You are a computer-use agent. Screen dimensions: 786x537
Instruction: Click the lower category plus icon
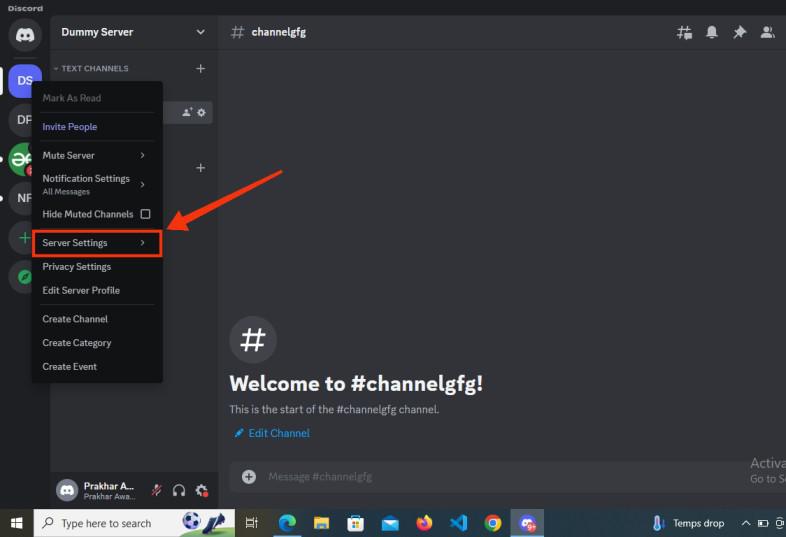(x=201, y=167)
